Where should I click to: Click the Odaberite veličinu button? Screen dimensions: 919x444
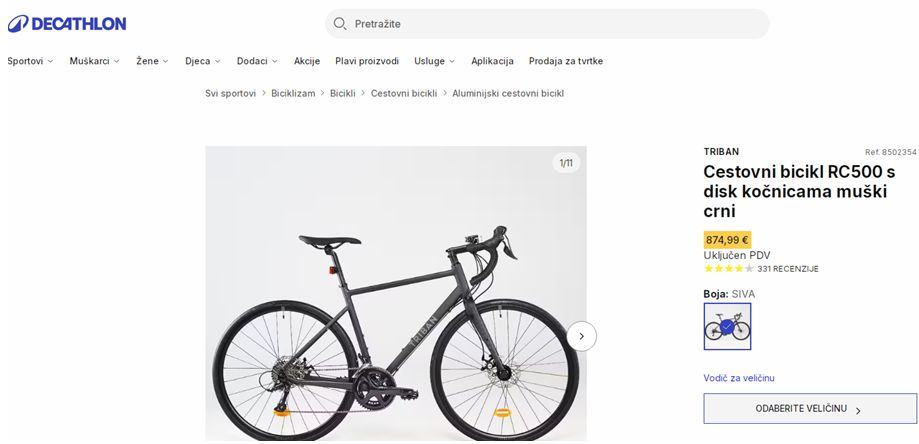click(x=809, y=409)
